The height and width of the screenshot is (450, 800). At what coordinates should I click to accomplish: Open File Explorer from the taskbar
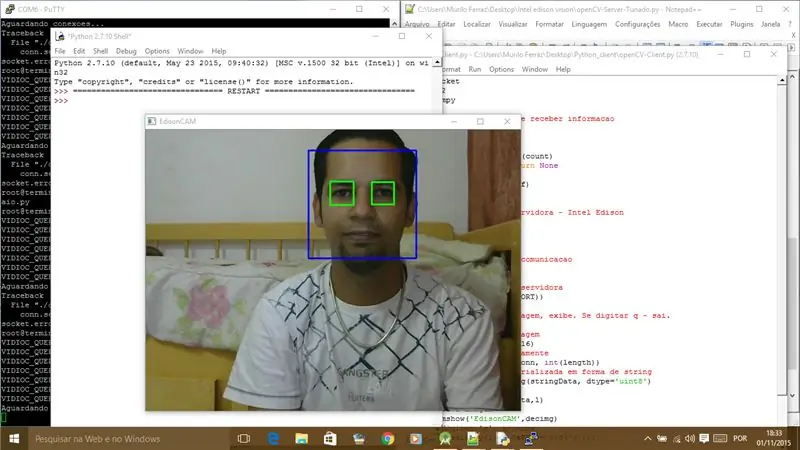(302, 439)
